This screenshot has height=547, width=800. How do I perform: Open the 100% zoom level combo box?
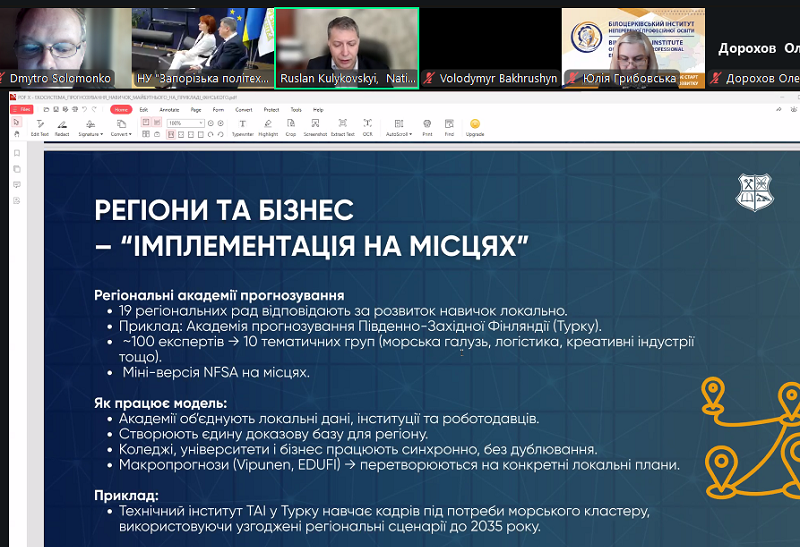point(186,123)
